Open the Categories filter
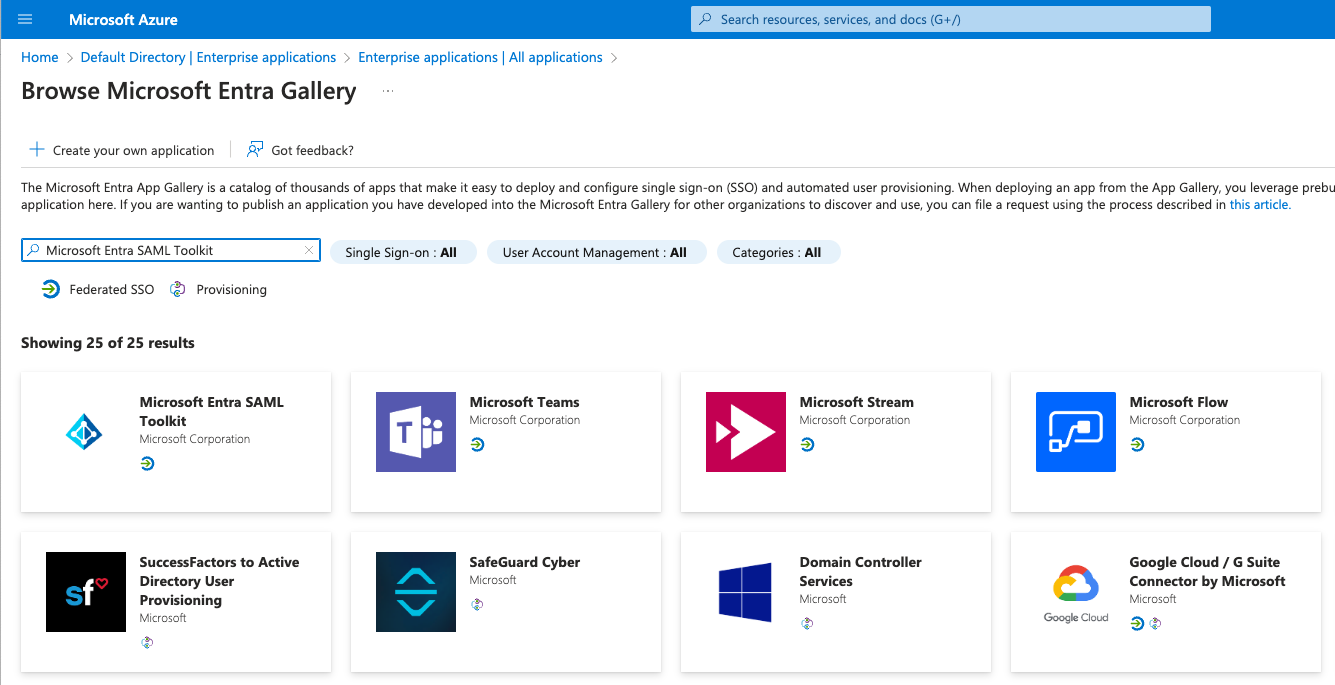 [x=777, y=253]
